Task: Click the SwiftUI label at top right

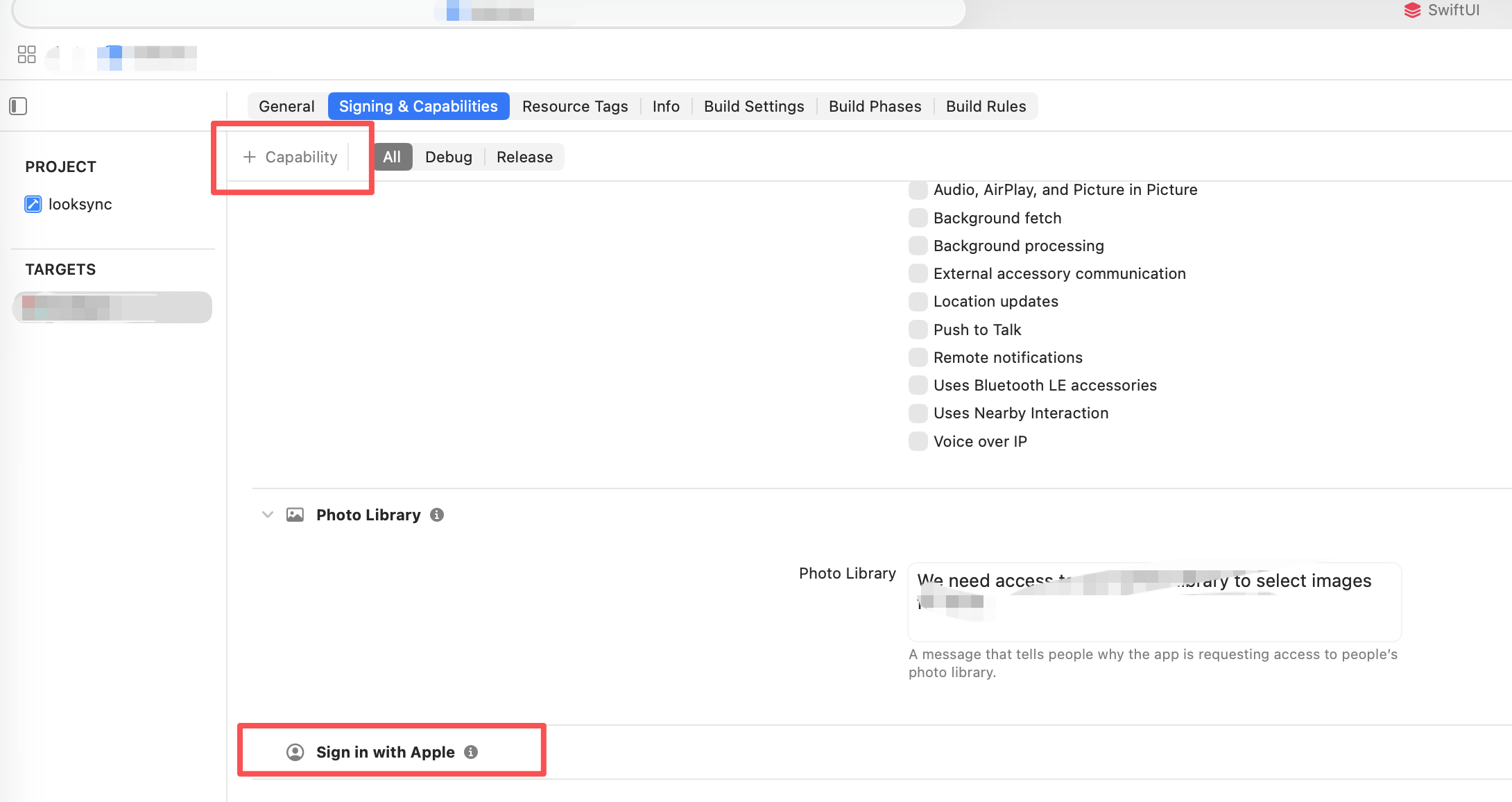Action: coord(1454,10)
